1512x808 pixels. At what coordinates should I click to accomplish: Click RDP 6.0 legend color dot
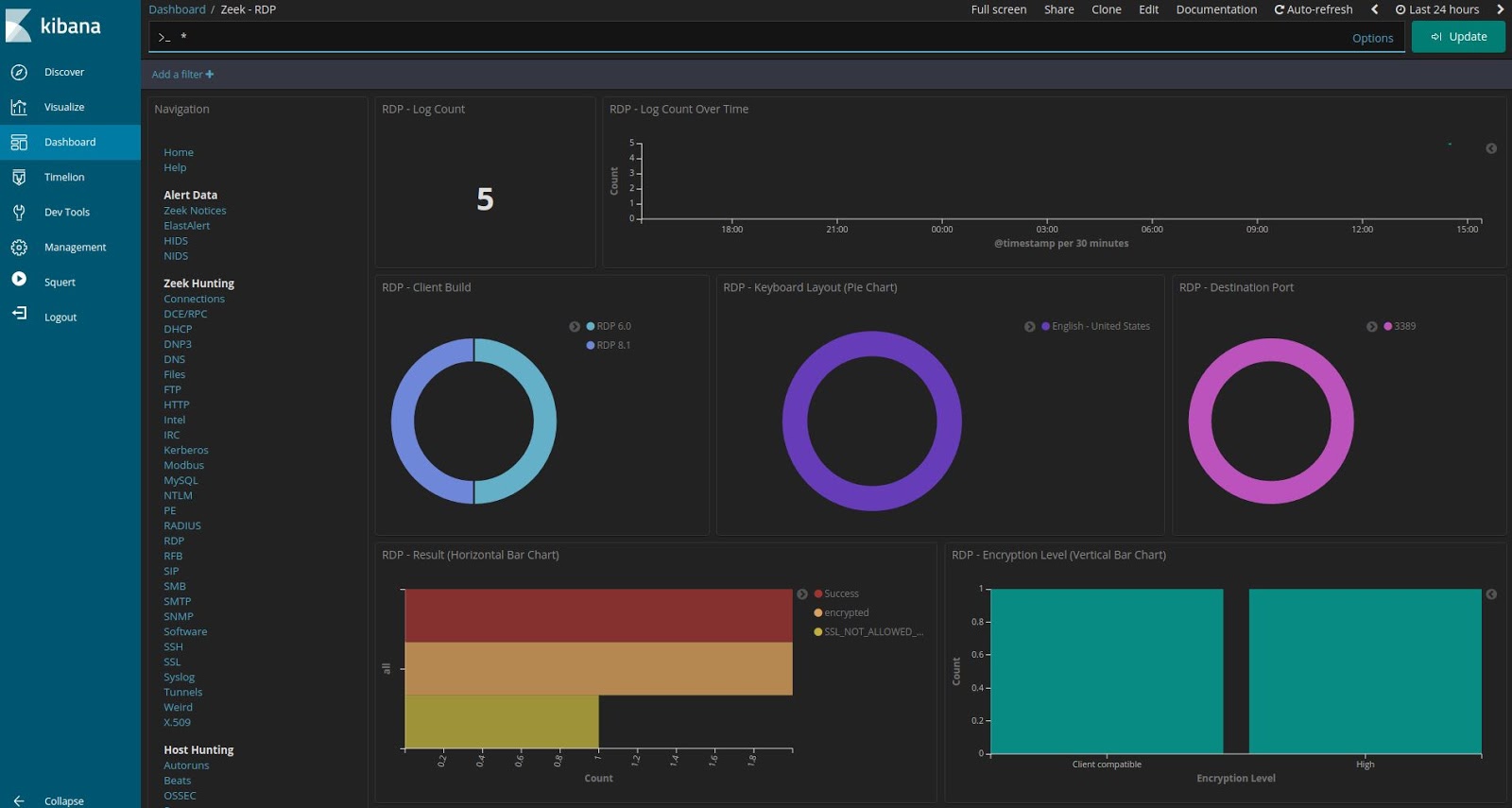point(591,326)
